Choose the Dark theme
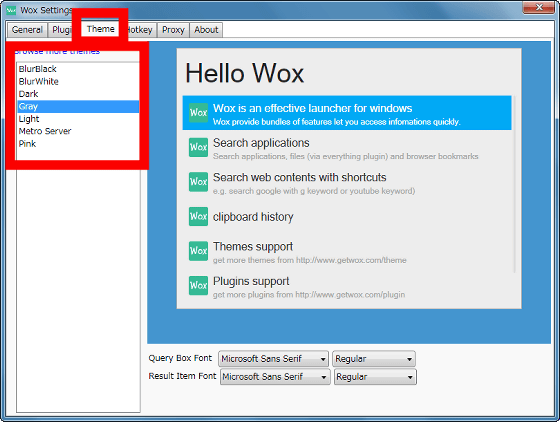 (78, 94)
